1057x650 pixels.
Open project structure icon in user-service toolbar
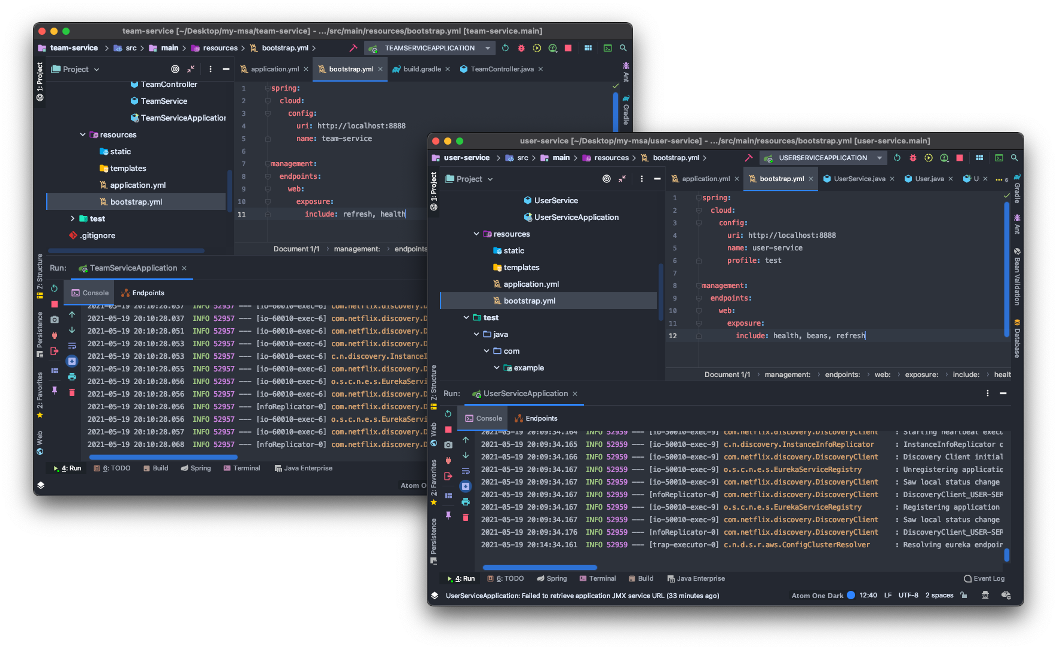tap(979, 158)
